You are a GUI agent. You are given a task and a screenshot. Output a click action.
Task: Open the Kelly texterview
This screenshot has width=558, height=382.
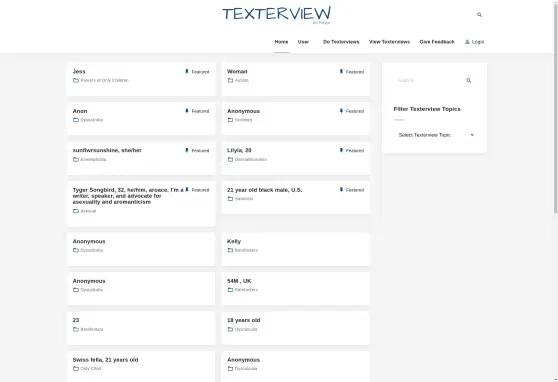tap(234, 241)
